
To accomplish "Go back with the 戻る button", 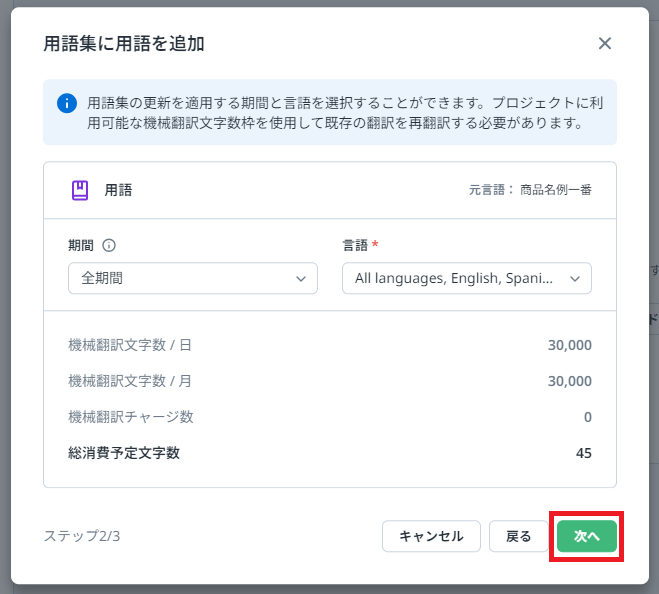I will pyautogui.click(x=519, y=536).
